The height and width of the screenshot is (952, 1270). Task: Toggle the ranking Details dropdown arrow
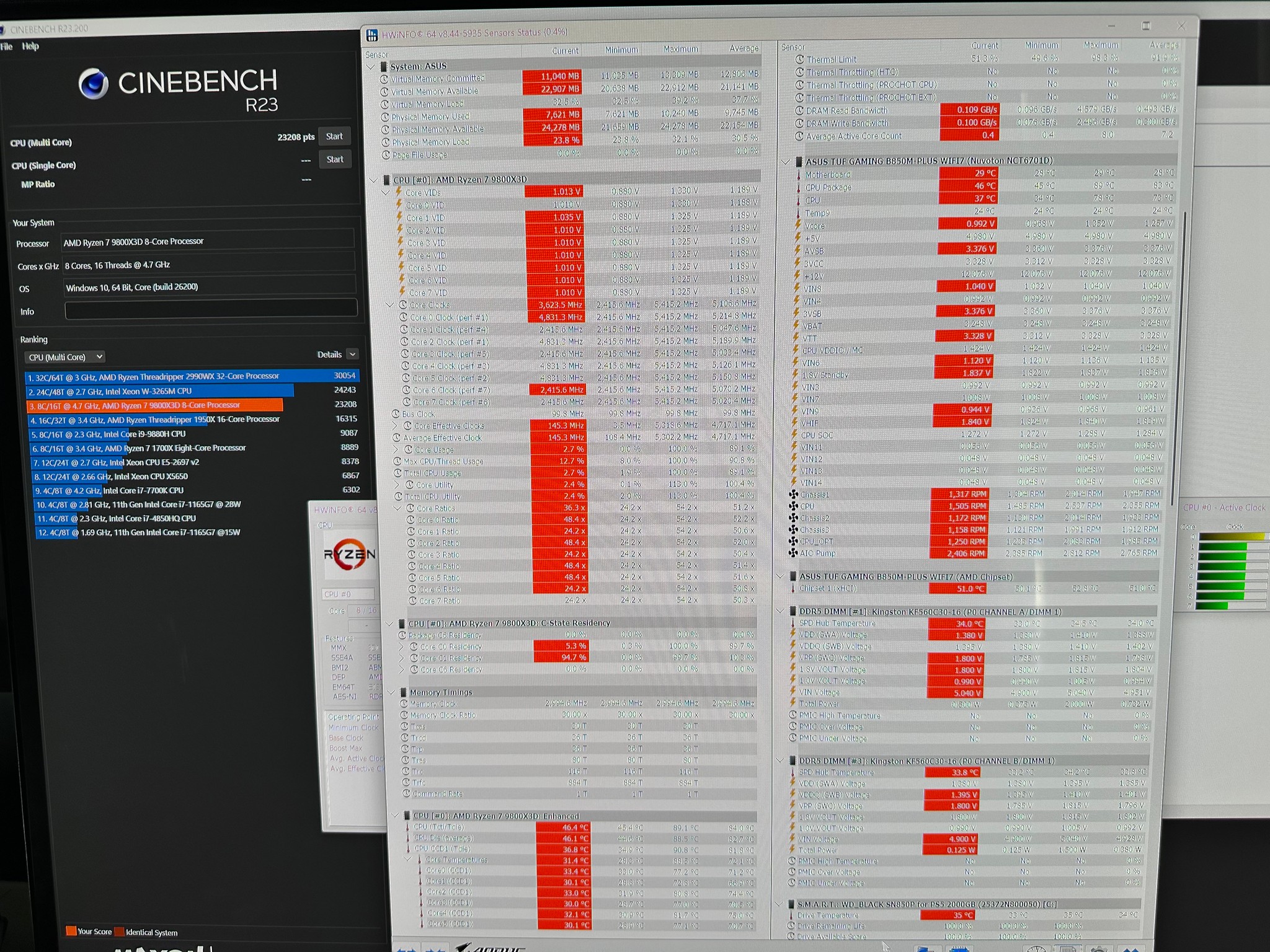click(352, 354)
